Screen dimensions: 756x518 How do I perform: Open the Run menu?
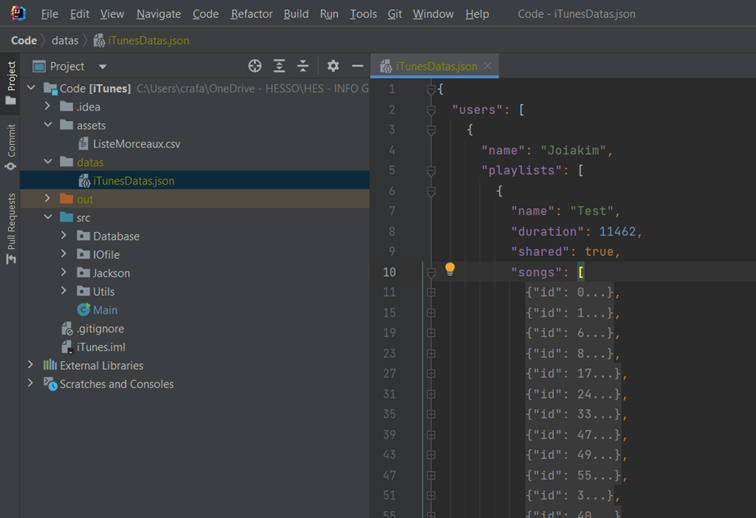[329, 14]
